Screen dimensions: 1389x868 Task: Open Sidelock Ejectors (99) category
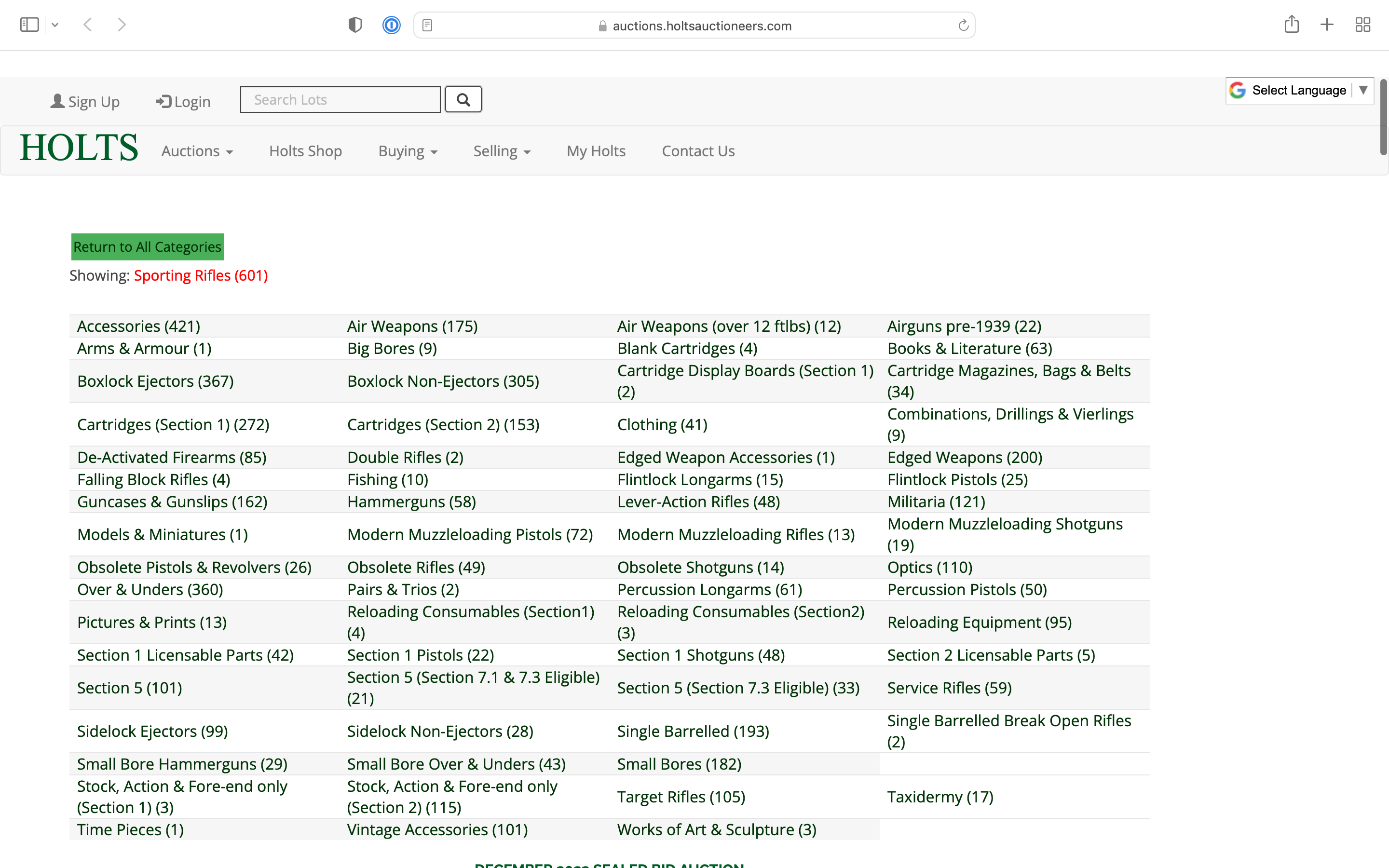(x=152, y=732)
